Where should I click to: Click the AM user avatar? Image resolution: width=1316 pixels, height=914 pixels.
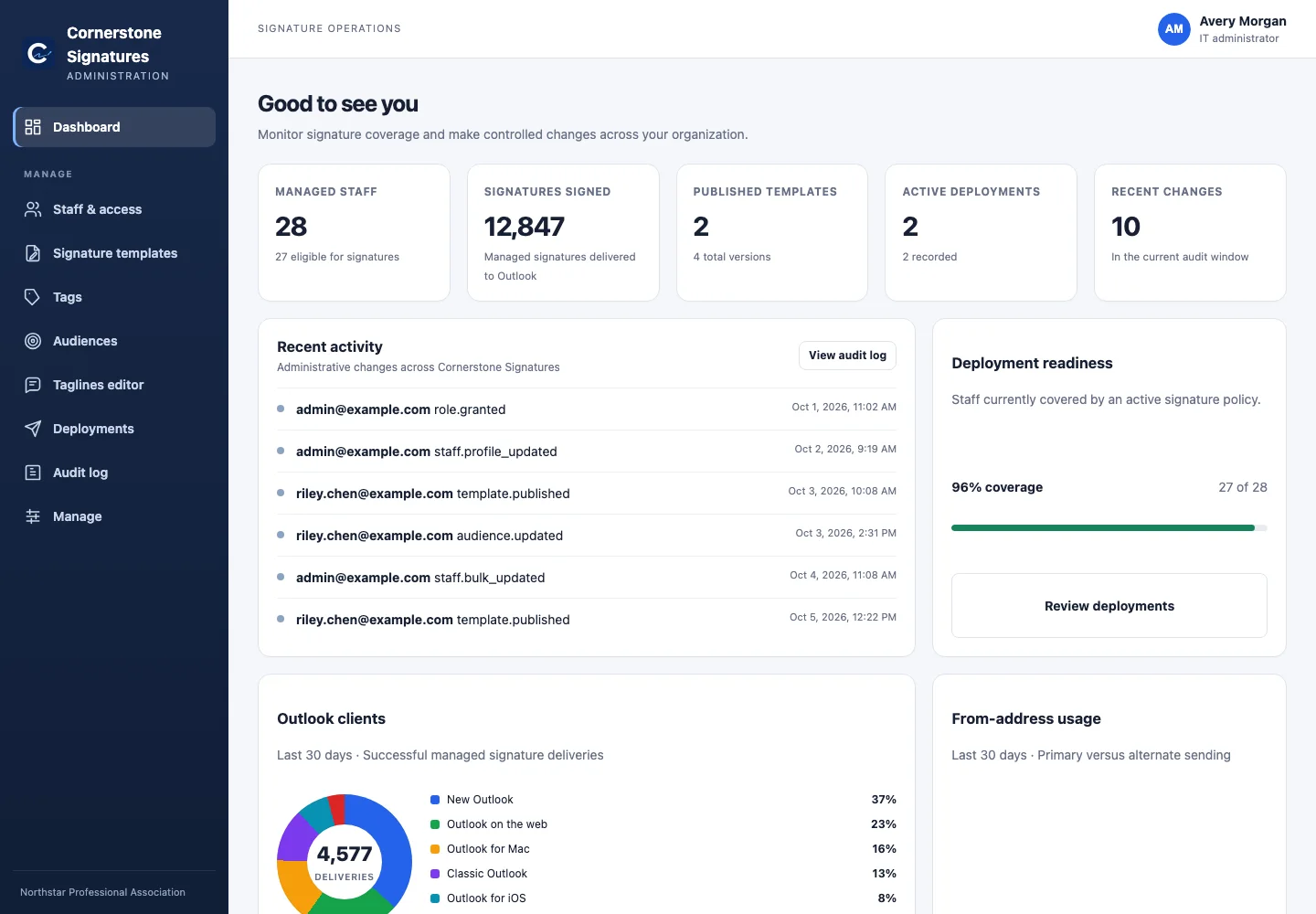(1174, 29)
